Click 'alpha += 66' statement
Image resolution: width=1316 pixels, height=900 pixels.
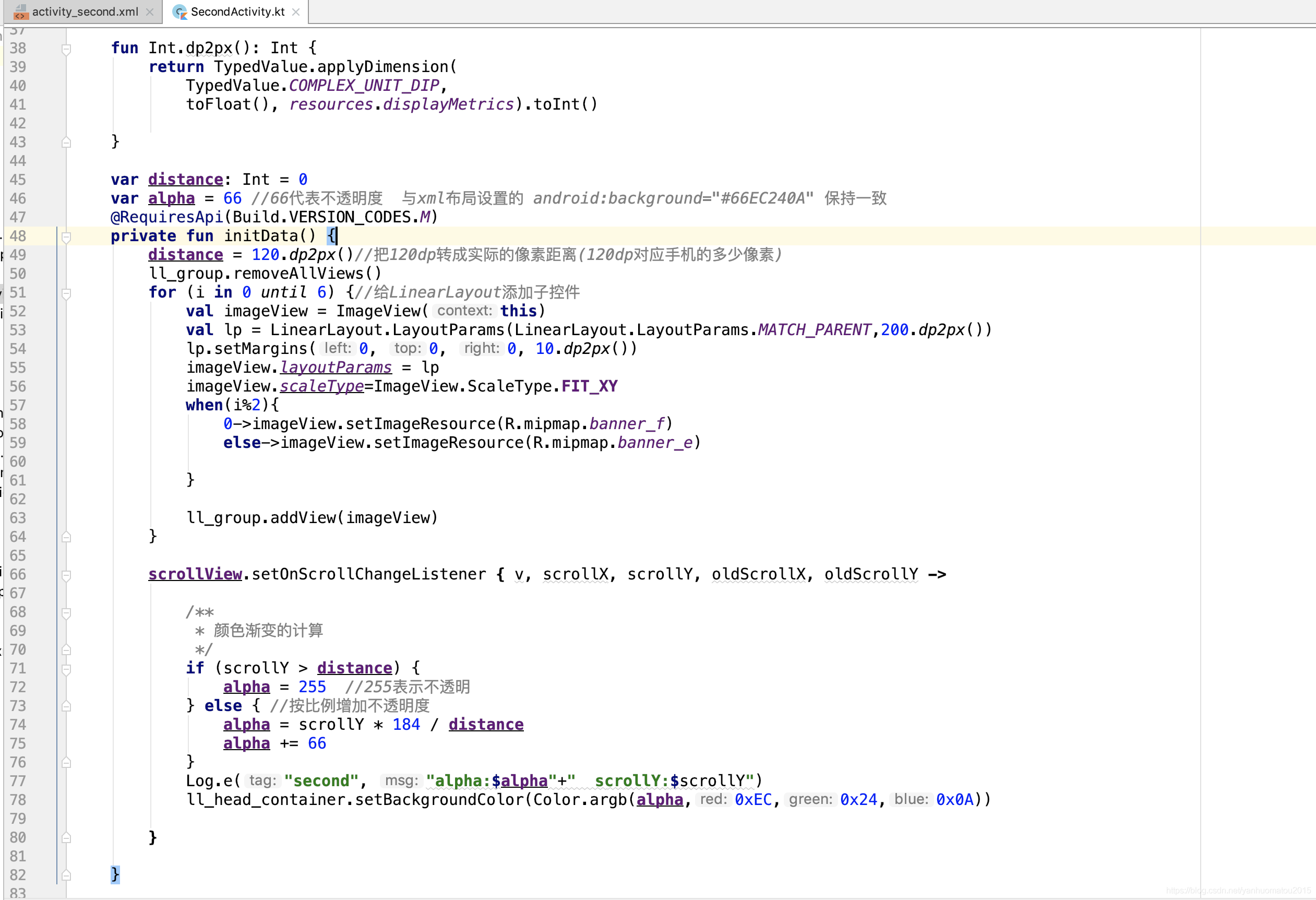(x=274, y=743)
